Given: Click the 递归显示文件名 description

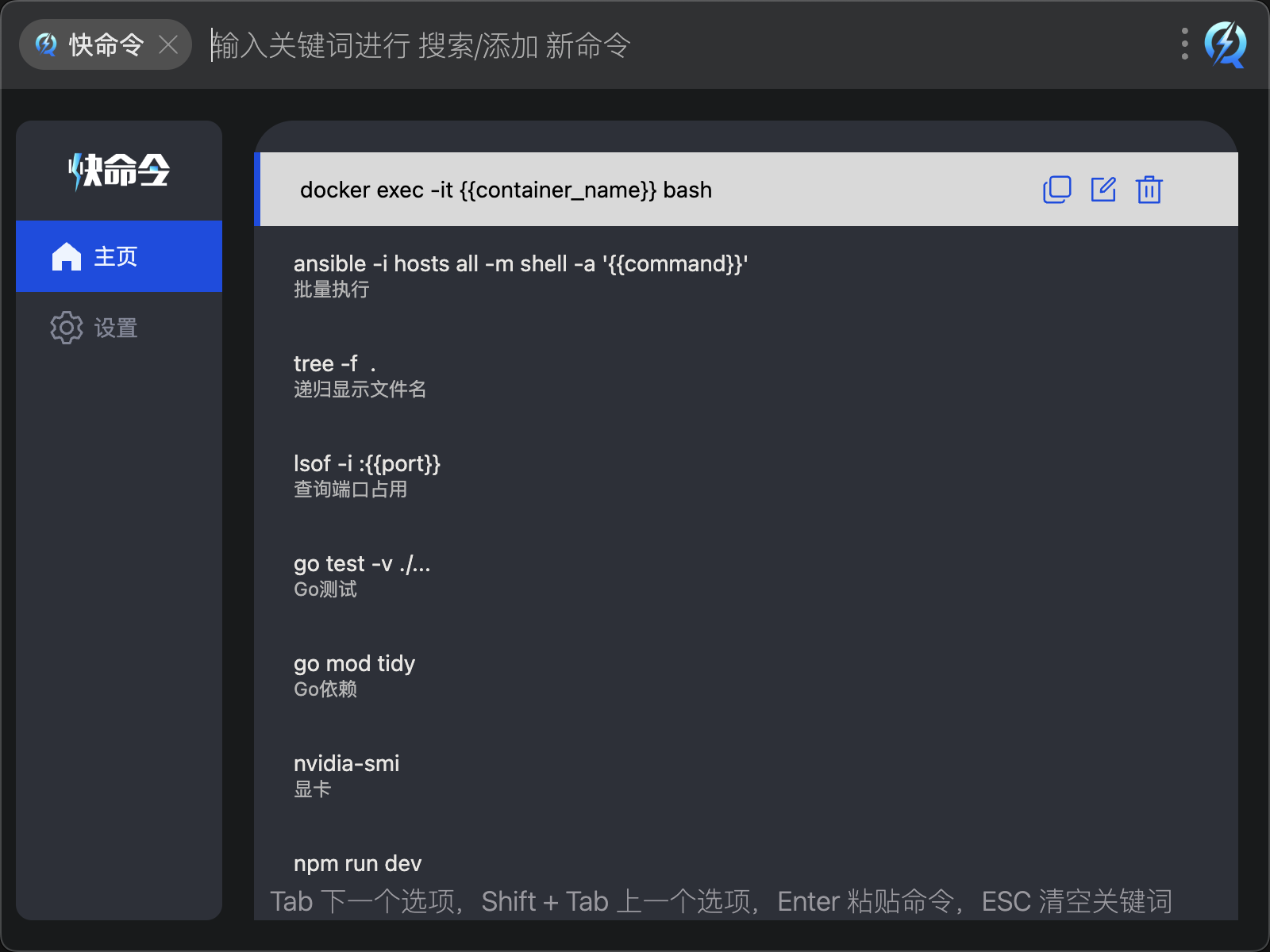Looking at the screenshot, I should (x=360, y=390).
